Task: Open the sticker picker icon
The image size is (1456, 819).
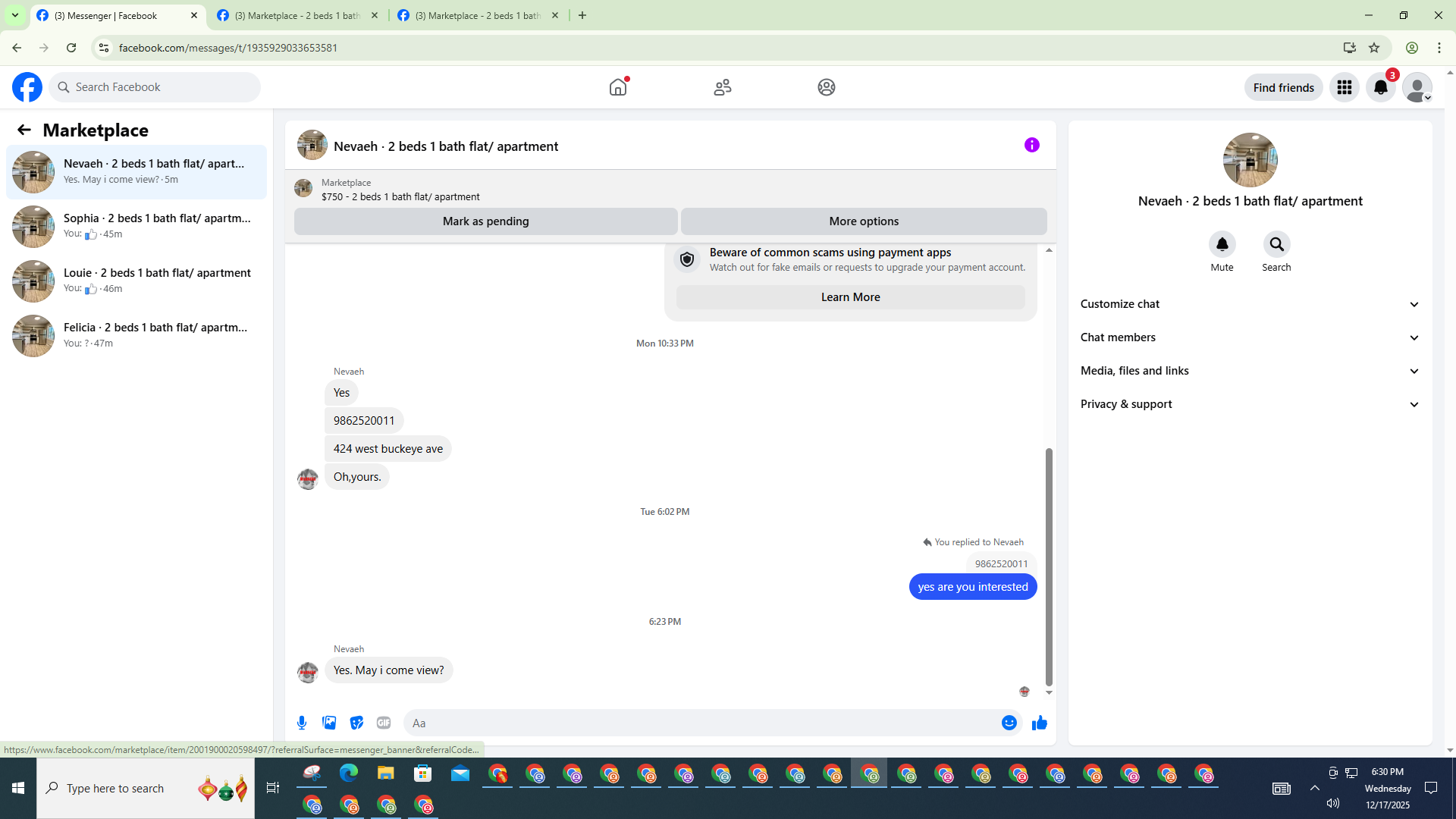Action: click(x=356, y=723)
